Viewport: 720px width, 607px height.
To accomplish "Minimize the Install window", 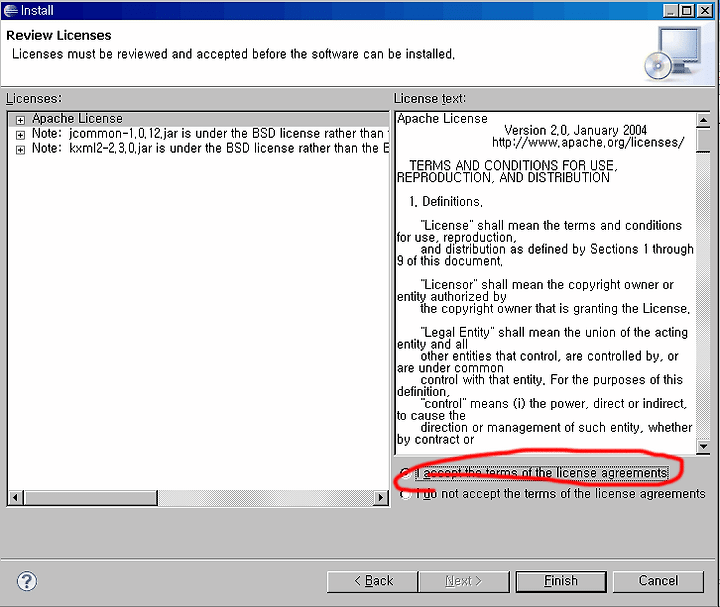I will tap(670, 10).
